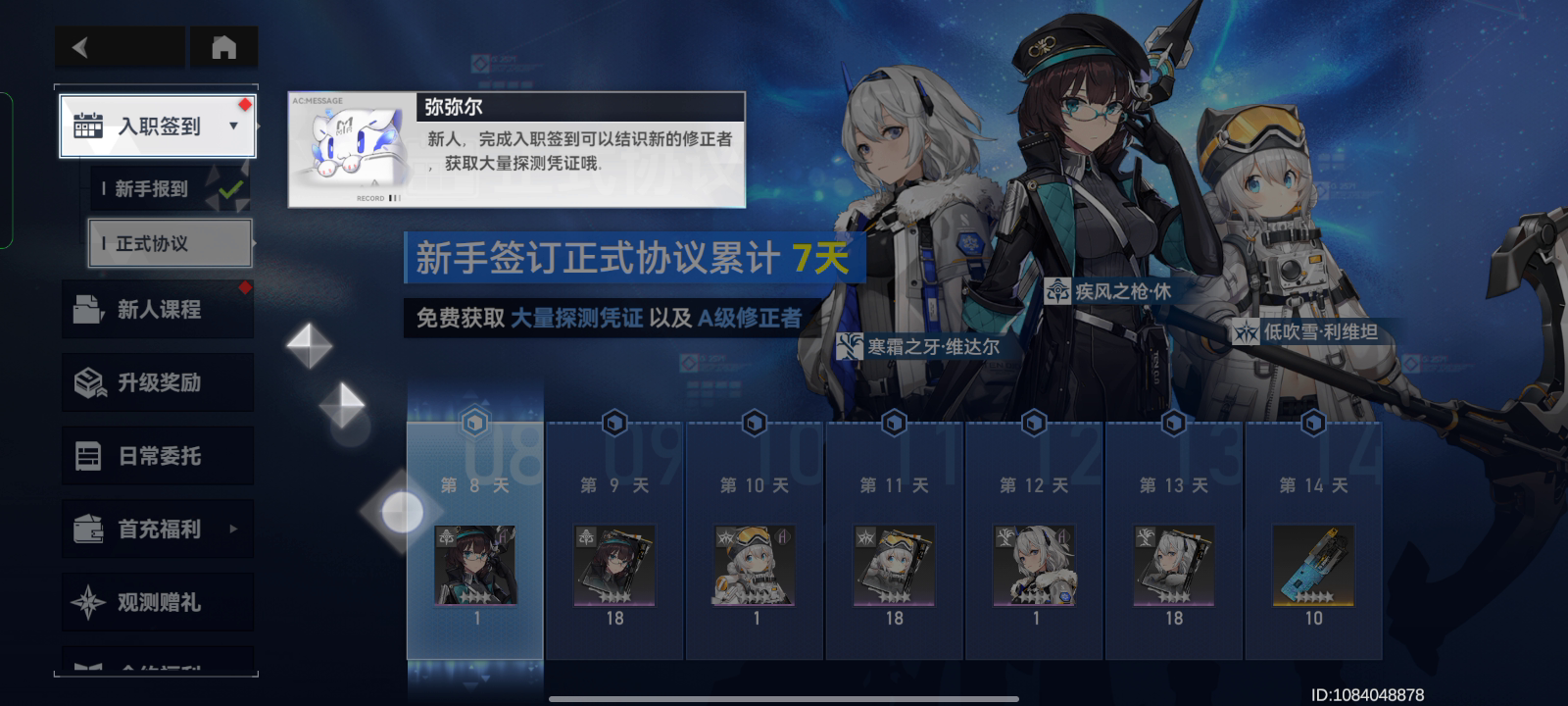
Task: Click the day 14 探测凭证 ticket icon
Action: pyautogui.click(x=1313, y=566)
